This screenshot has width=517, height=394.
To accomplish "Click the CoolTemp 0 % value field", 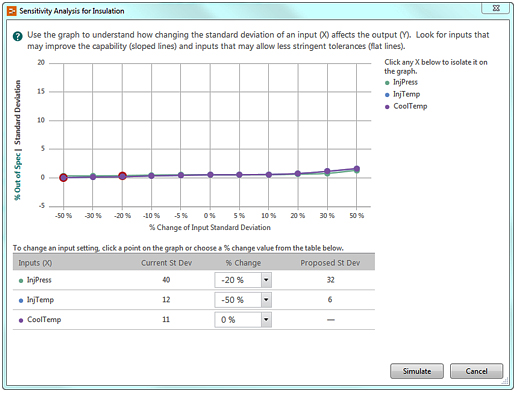I will [x=238, y=319].
